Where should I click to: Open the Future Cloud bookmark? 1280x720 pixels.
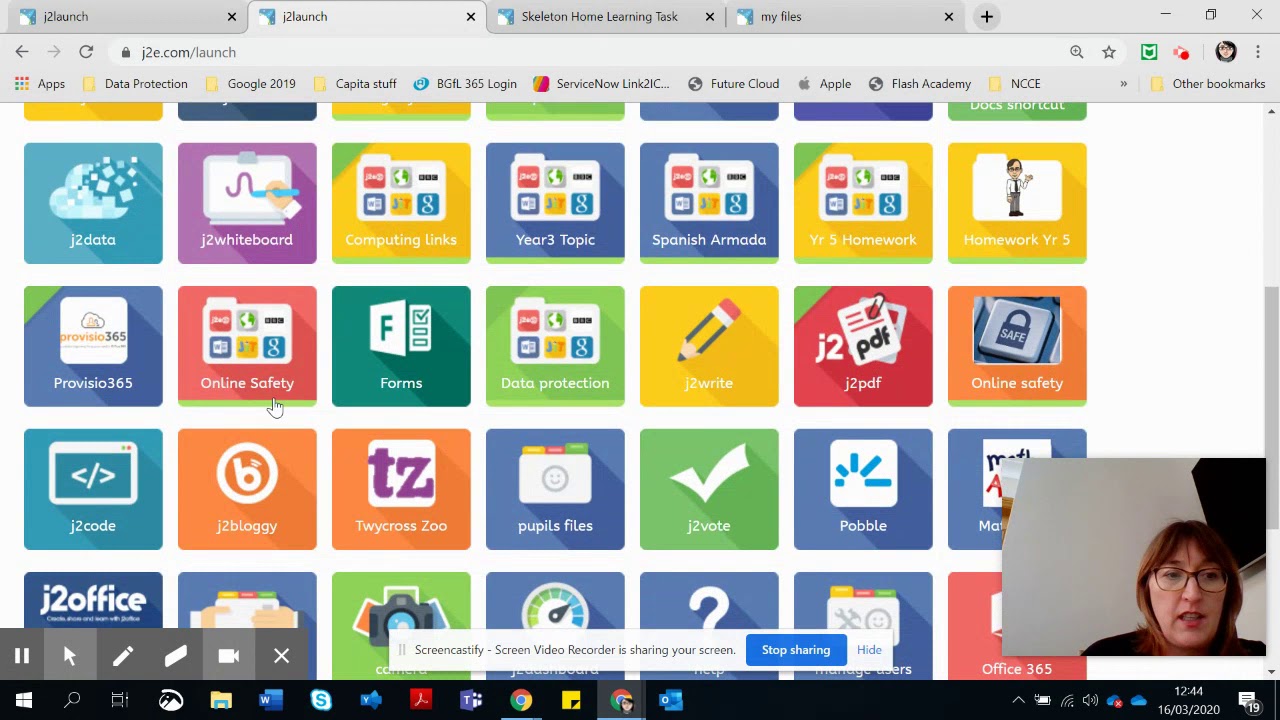[734, 84]
